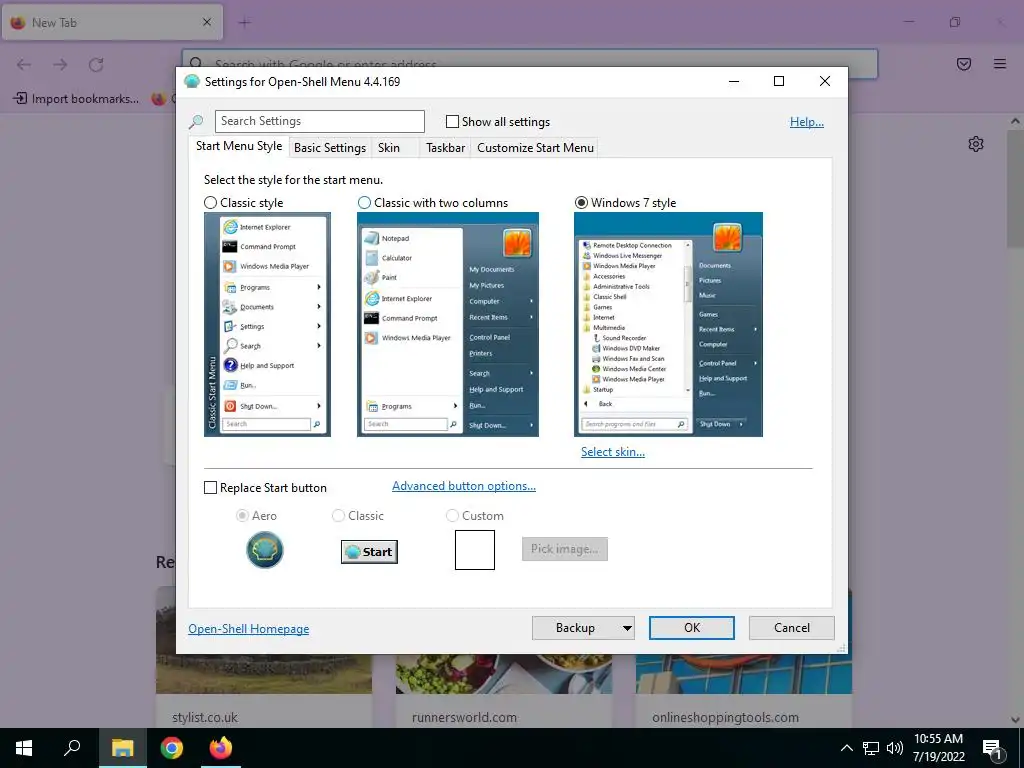Click the Search Settings input field
Image resolution: width=1024 pixels, height=768 pixels.
click(320, 121)
